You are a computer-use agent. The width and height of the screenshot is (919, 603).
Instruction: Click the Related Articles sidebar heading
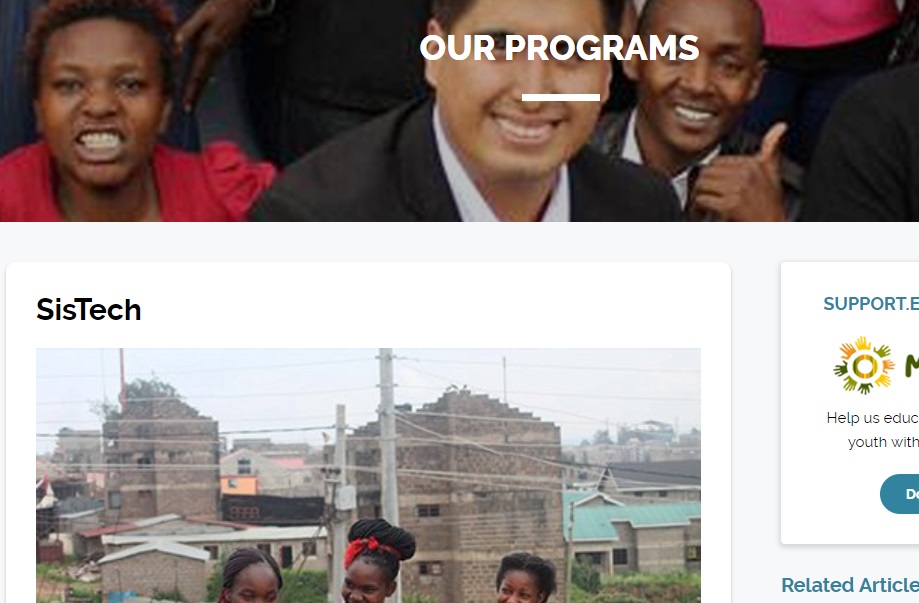pyautogui.click(x=850, y=585)
